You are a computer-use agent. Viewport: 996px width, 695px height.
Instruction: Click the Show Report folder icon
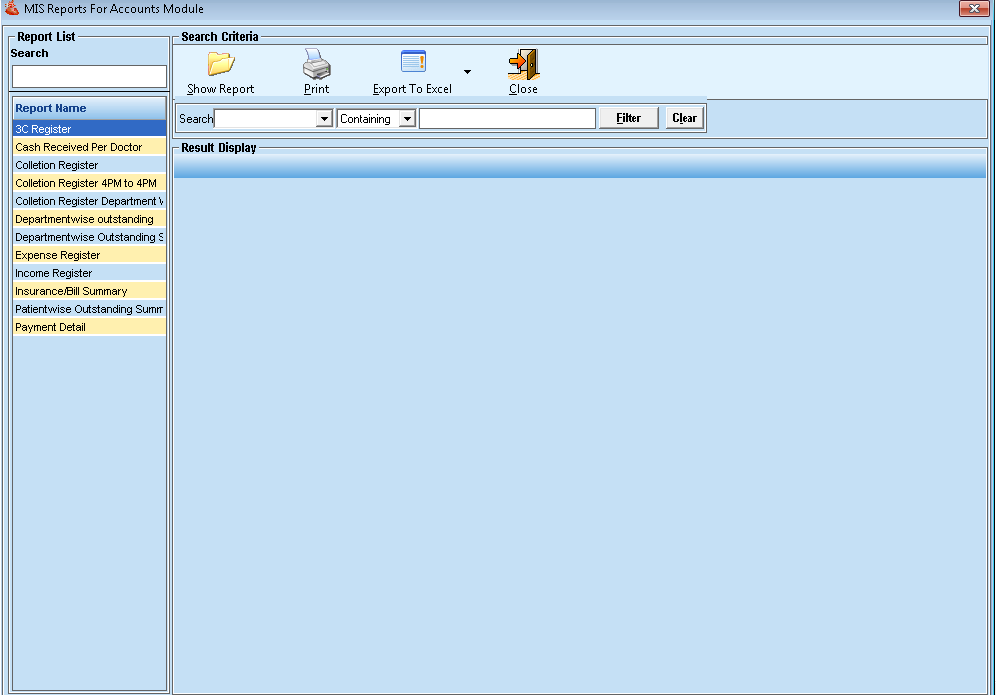tap(220, 64)
